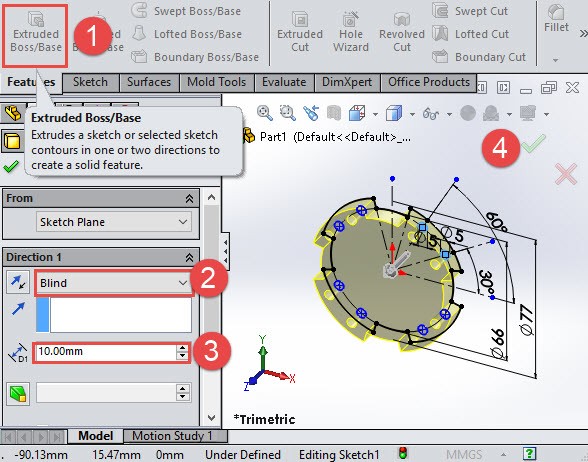Select Swept Boss/Base tool

pos(186,11)
